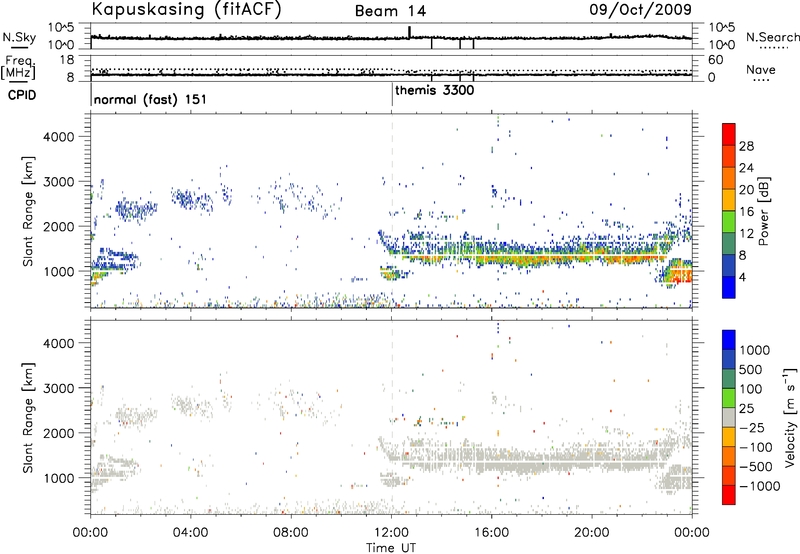
Task: Click the Beam 14 label
Action: [390, 11]
